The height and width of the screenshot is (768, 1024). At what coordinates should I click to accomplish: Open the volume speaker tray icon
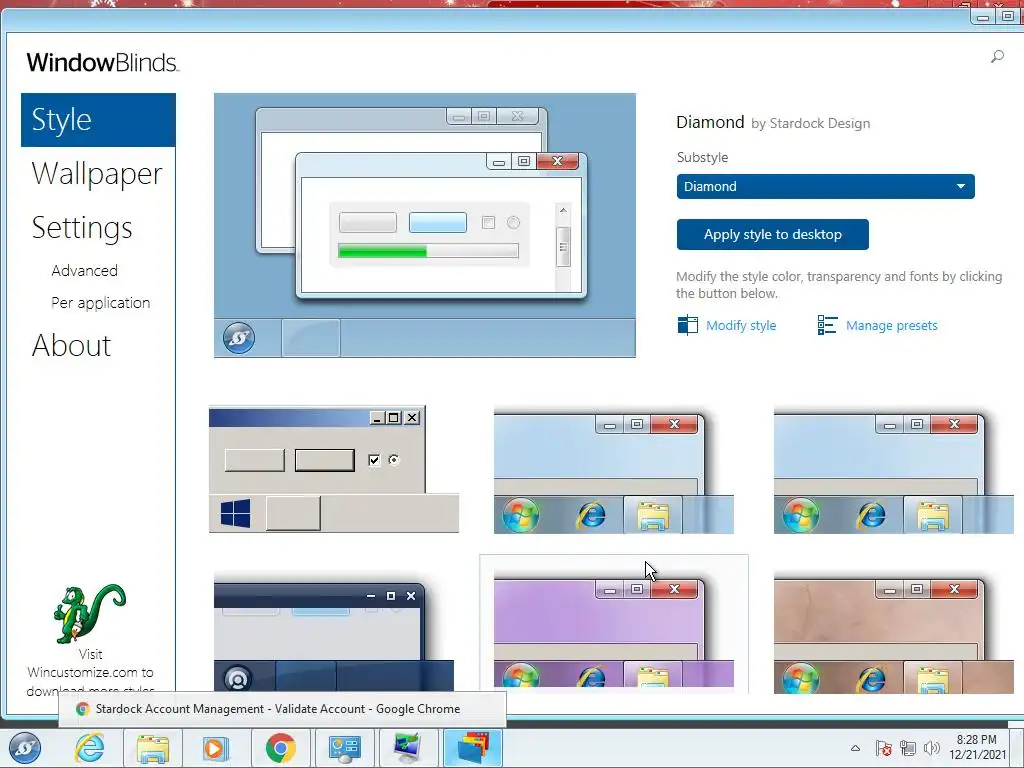[x=932, y=748]
